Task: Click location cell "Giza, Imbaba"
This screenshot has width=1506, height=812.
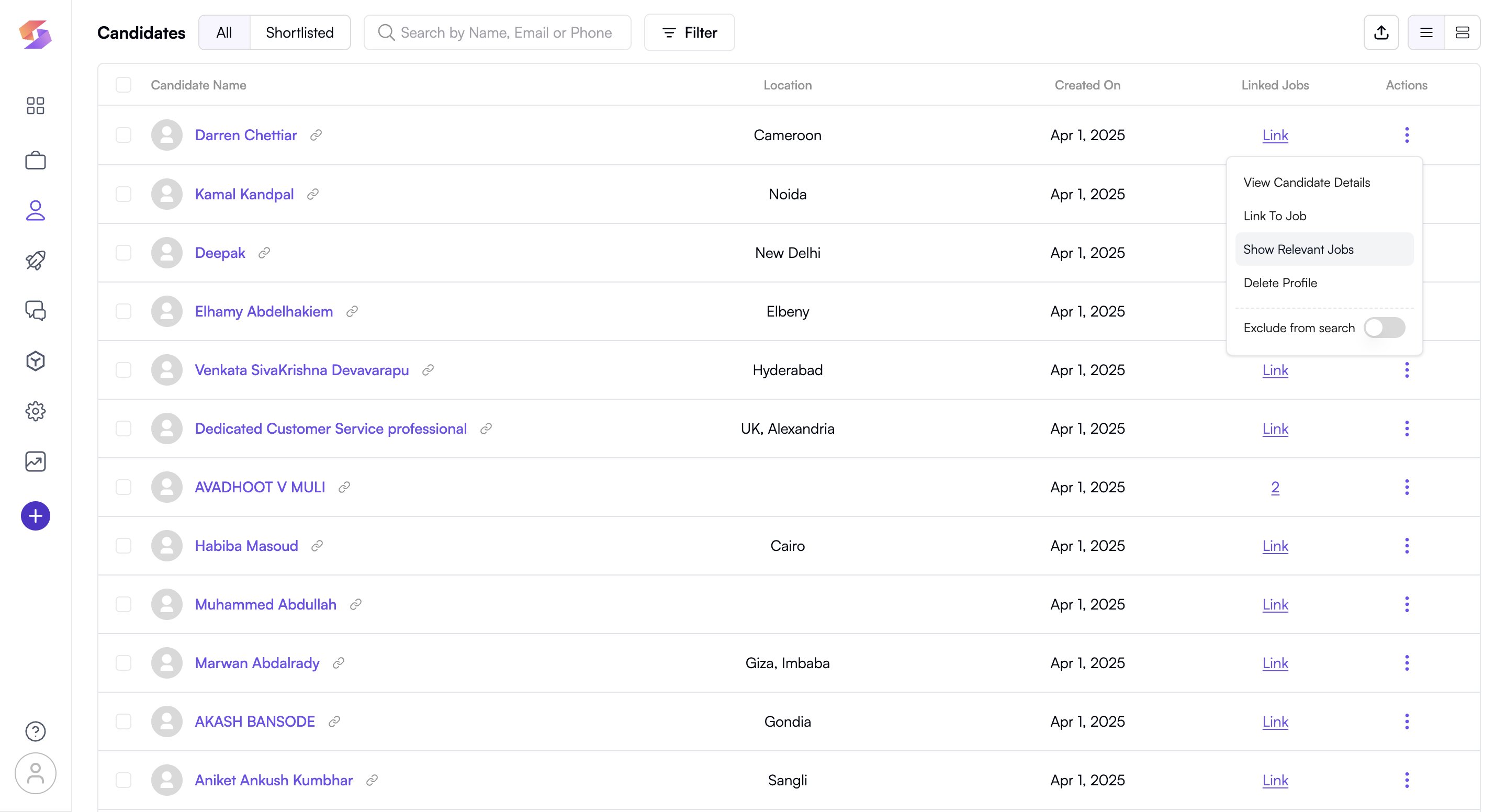Action: [x=788, y=663]
